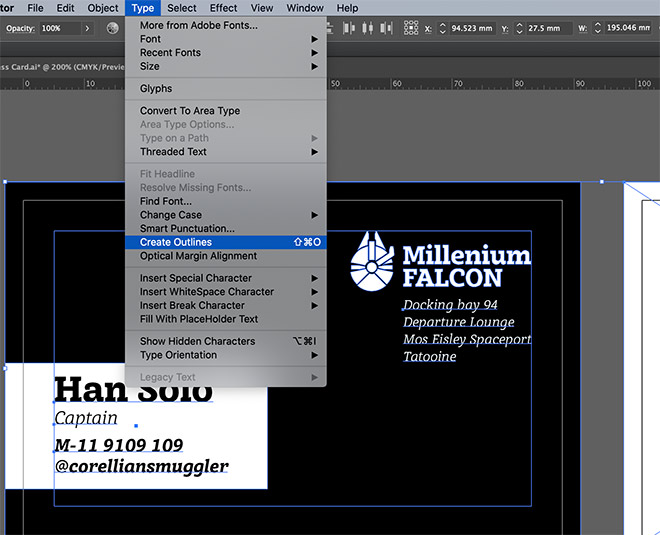Select the Departure Lounge text line
This screenshot has width=660, height=535.
click(x=458, y=322)
